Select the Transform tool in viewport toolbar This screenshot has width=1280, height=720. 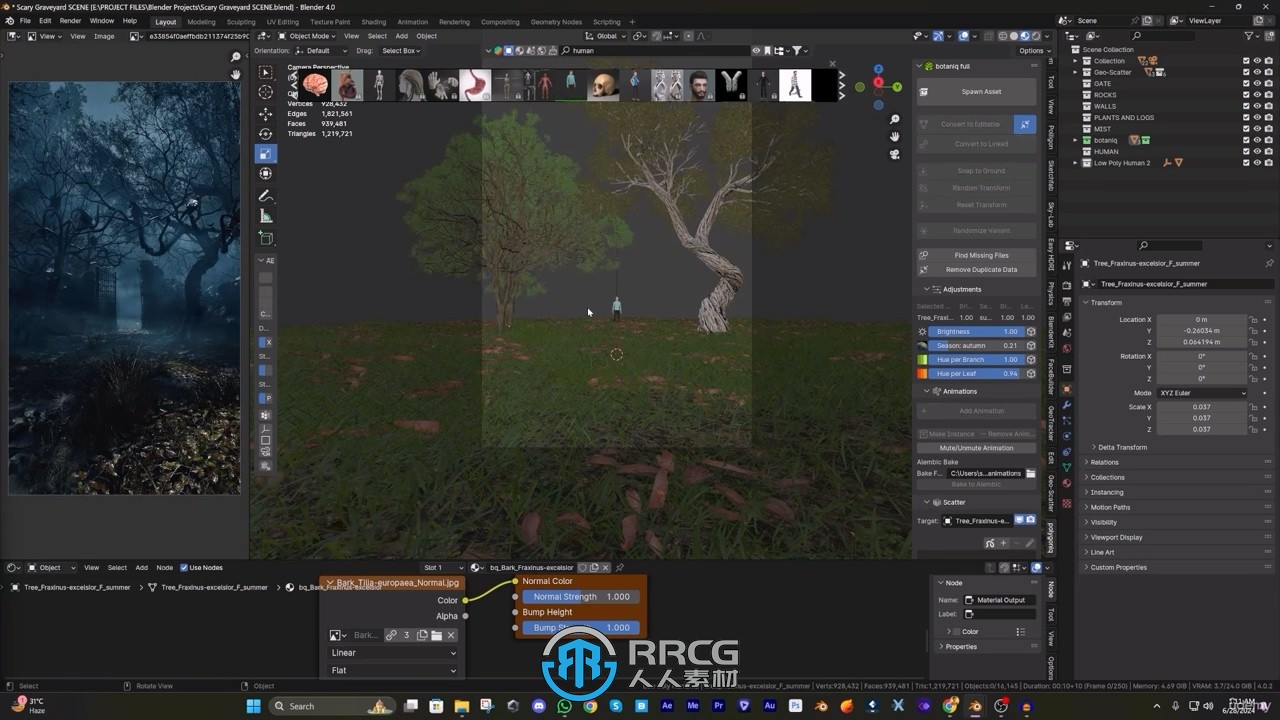[265, 174]
